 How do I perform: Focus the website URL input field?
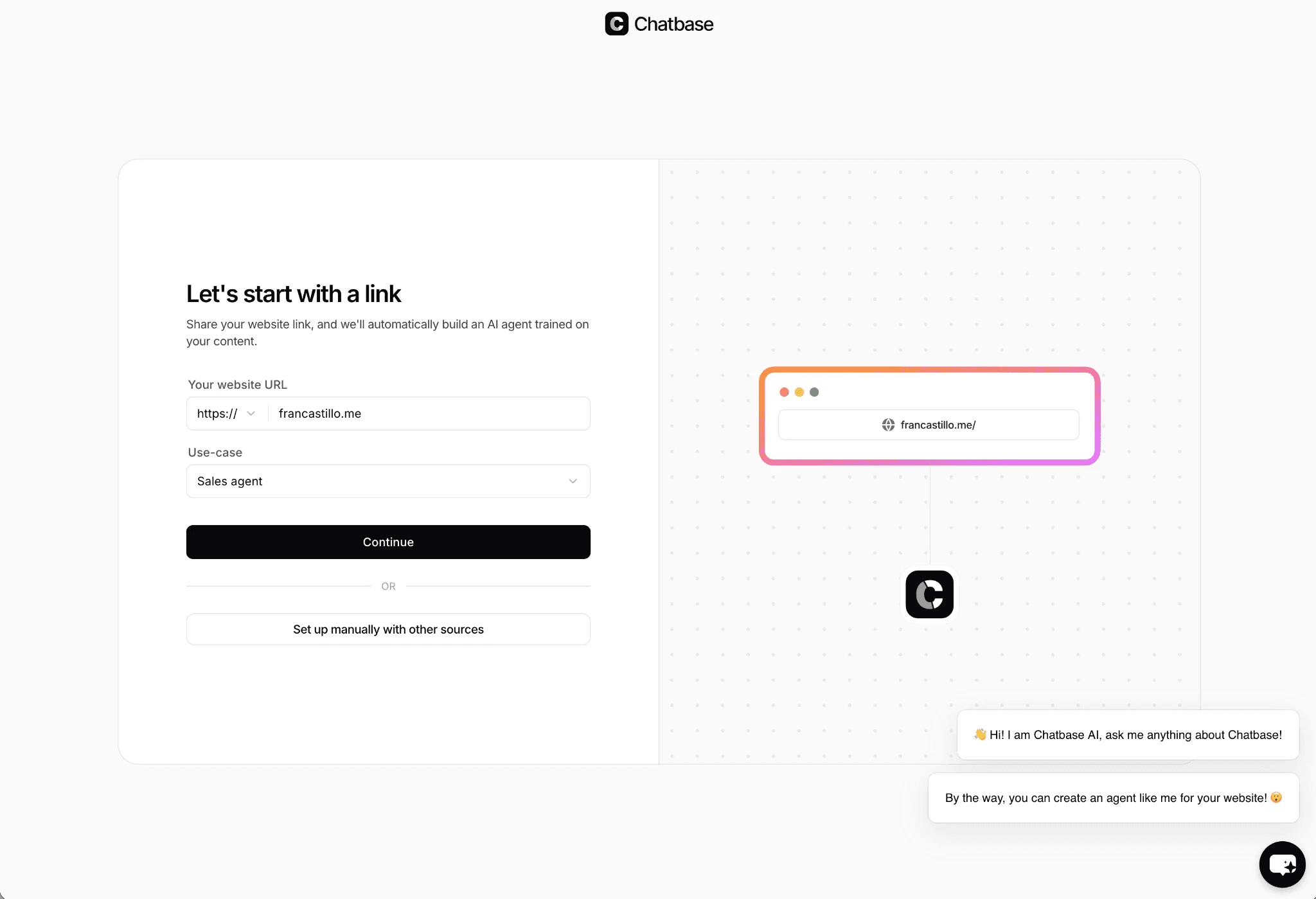tap(429, 414)
